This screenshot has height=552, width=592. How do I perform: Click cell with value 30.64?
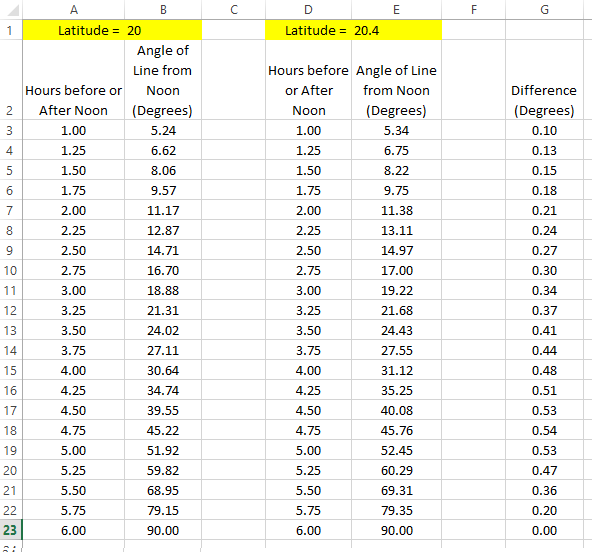[x=163, y=370]
